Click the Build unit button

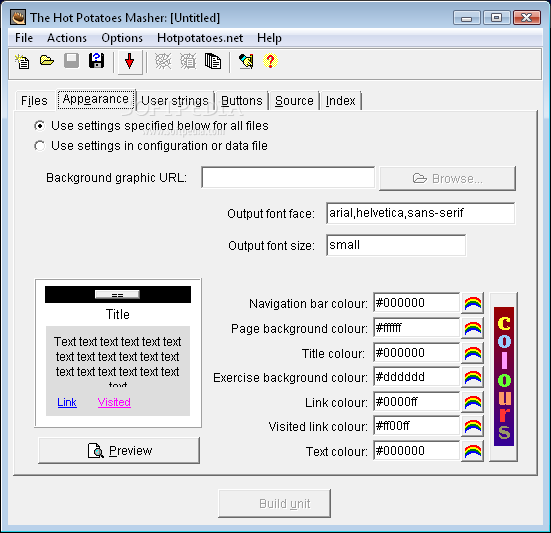click(x=274, y=503)
